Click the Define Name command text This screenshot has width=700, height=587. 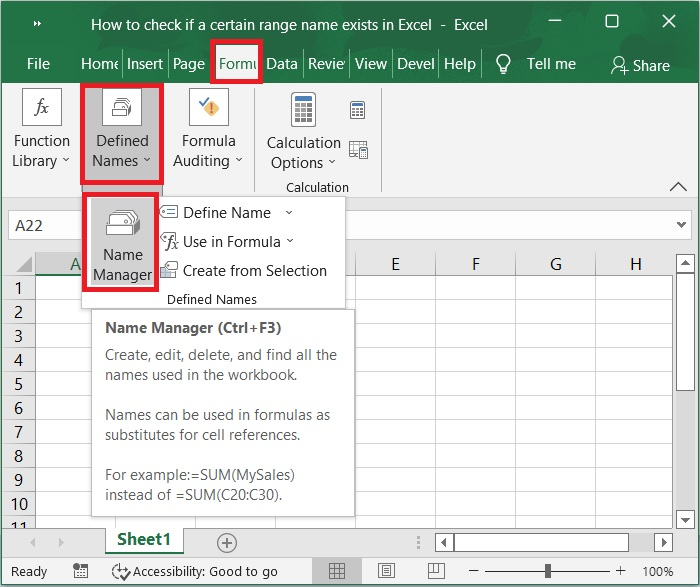[x=227, y=212]
